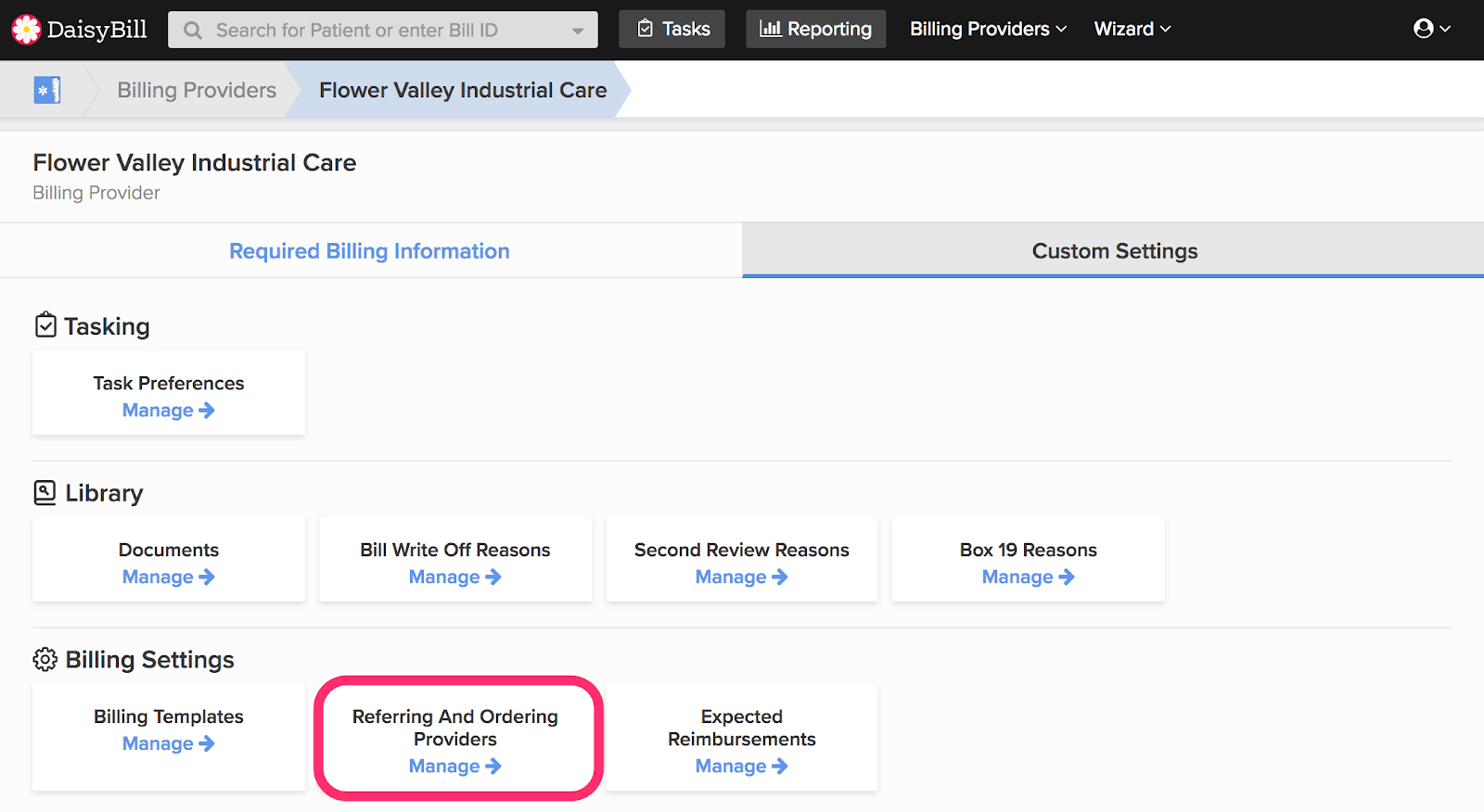
Task: Click the Billing Provider subtitle text
Action: pos(96,193)
